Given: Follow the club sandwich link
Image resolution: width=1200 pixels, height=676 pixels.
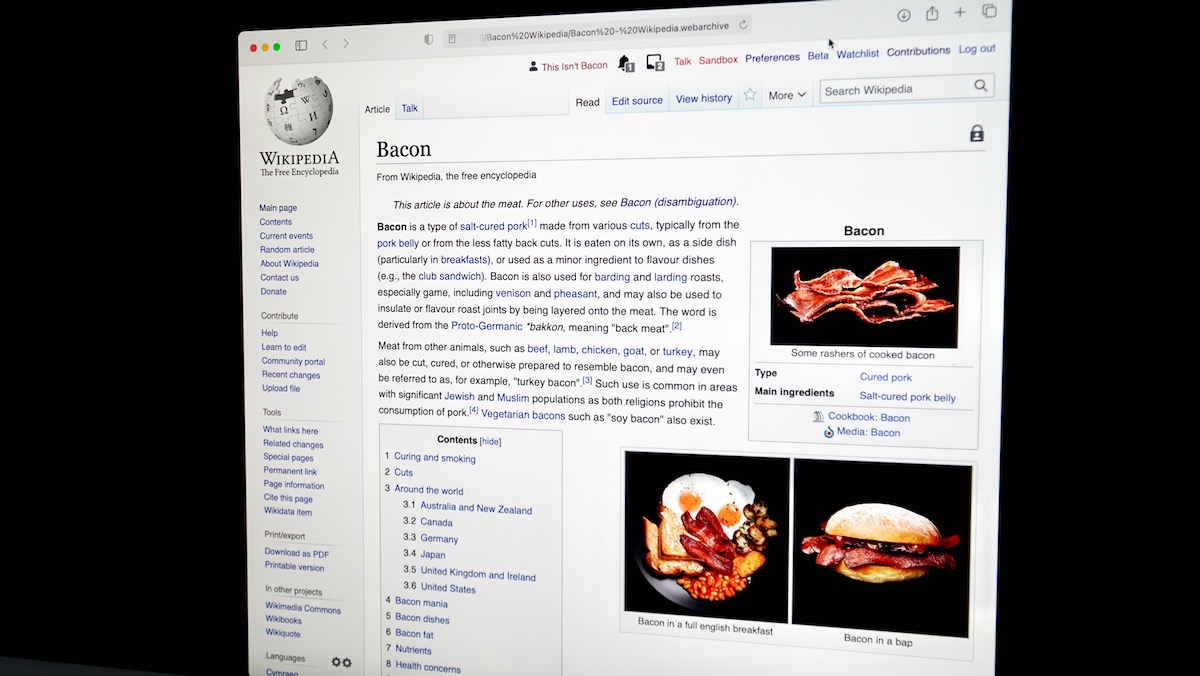Looking at the screenshot, I should (450, 276).
